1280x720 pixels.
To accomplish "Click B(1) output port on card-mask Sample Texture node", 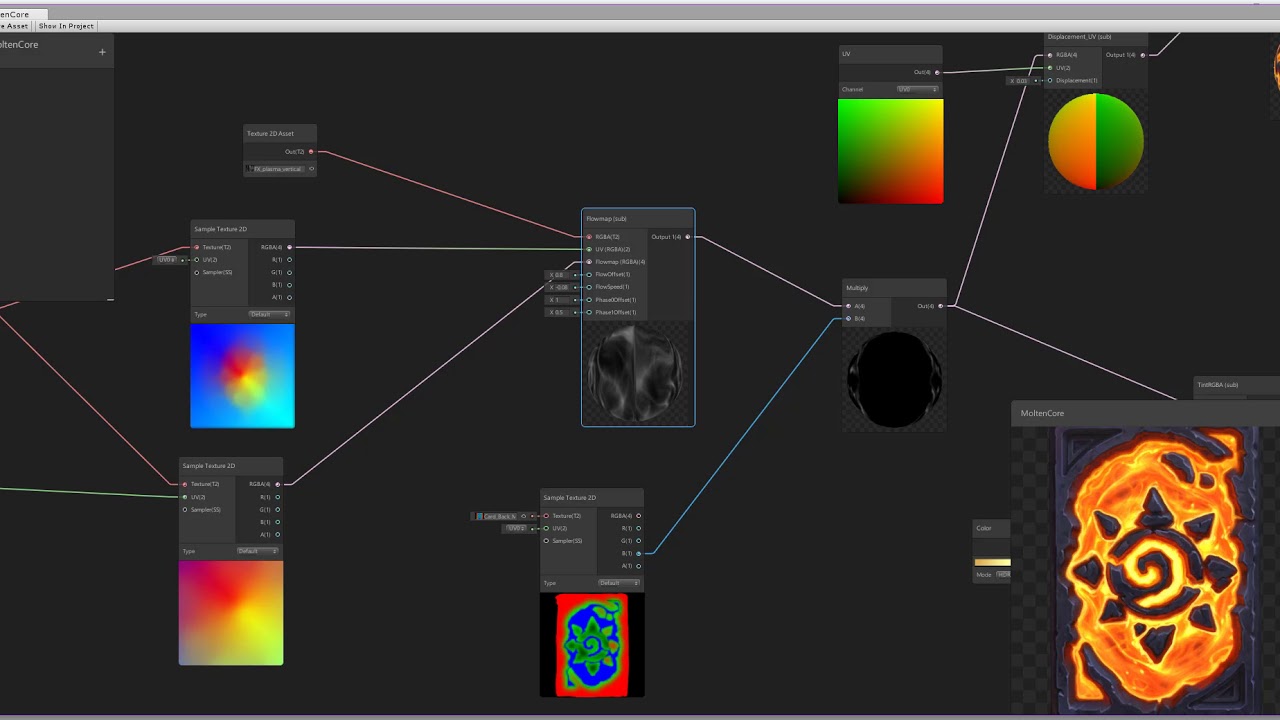I will click(x=638, y=553).
